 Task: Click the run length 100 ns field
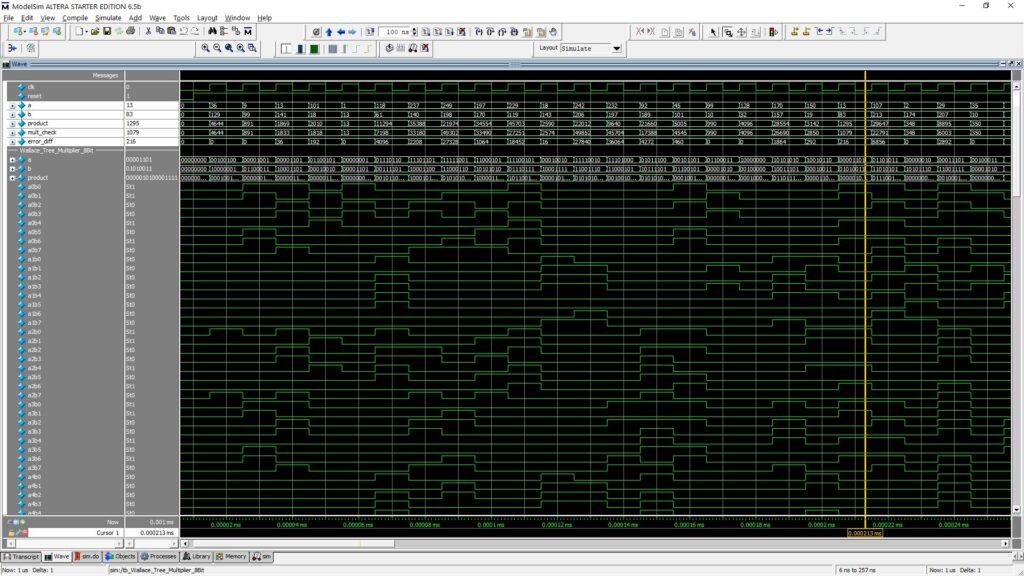point(394,32)
